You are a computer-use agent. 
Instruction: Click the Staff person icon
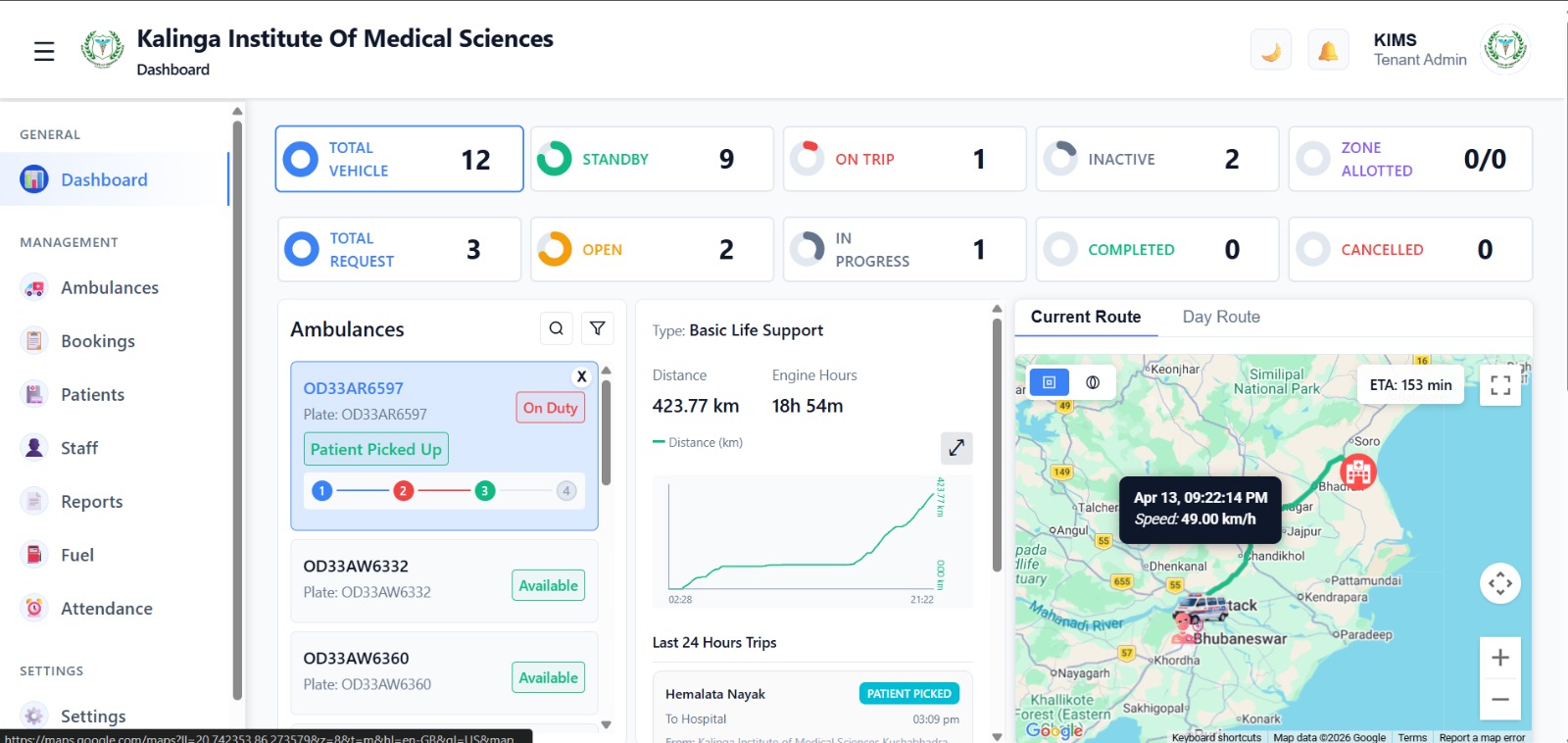point(34,447)
